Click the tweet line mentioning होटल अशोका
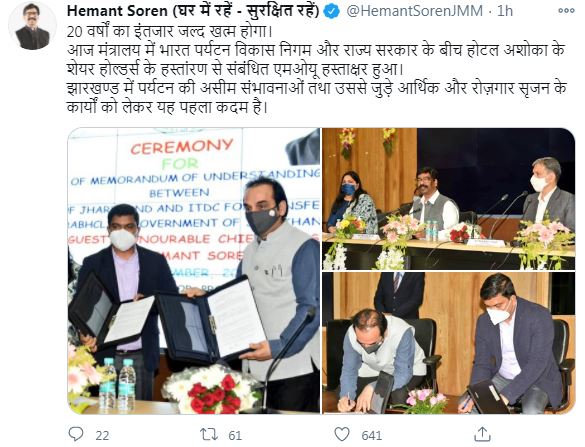The image size is (585, 447). point(316,50)
